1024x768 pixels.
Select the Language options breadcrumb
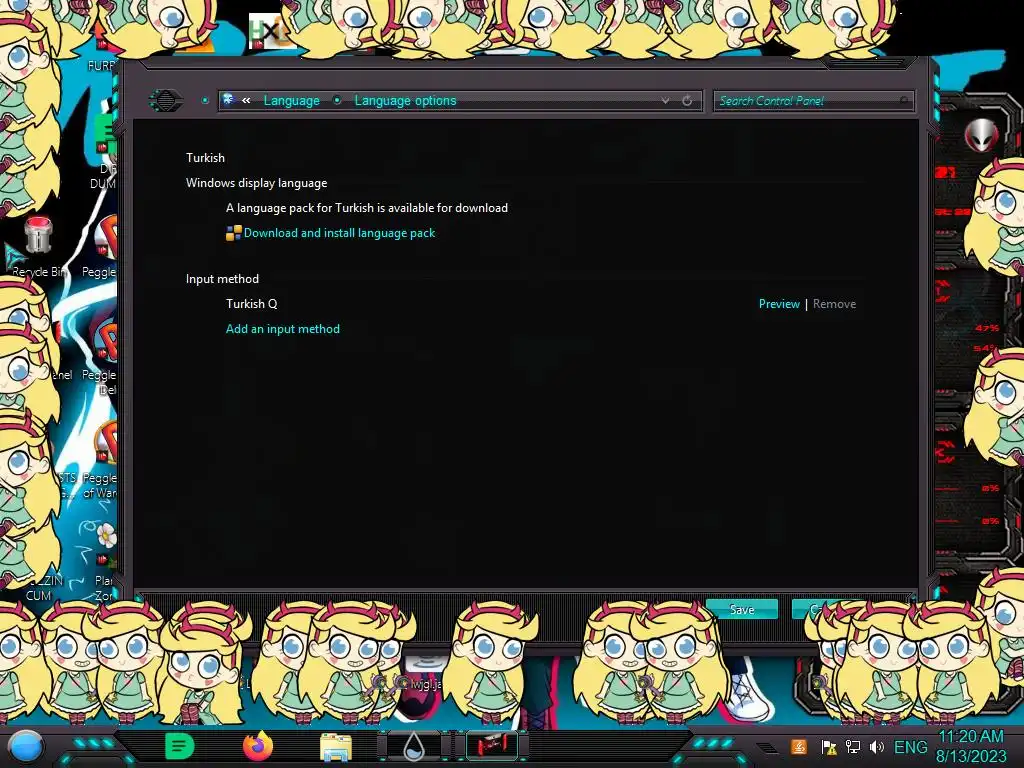click(405, 101)
